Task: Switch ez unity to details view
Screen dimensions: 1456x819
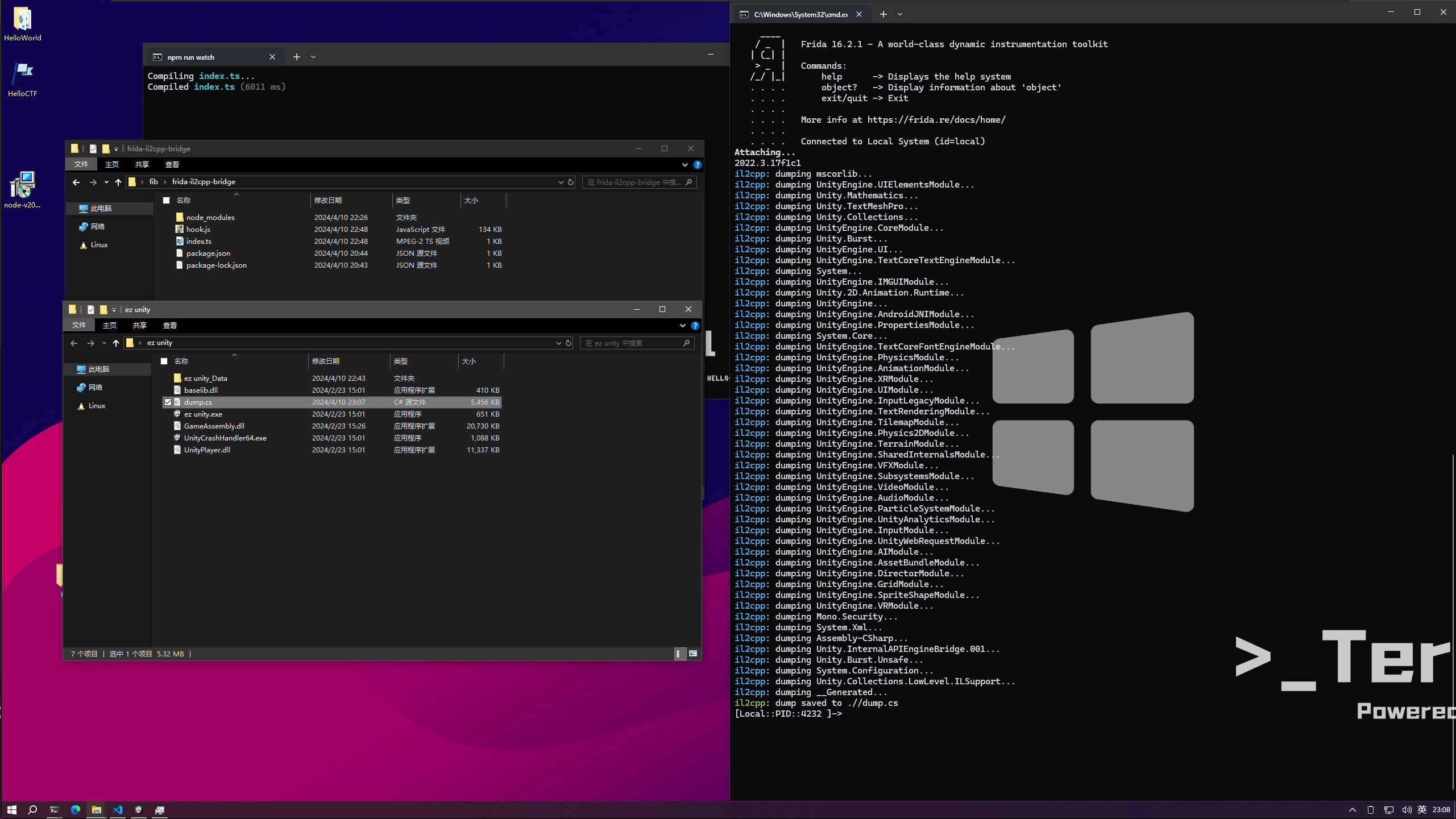Action: pos(679,654)
